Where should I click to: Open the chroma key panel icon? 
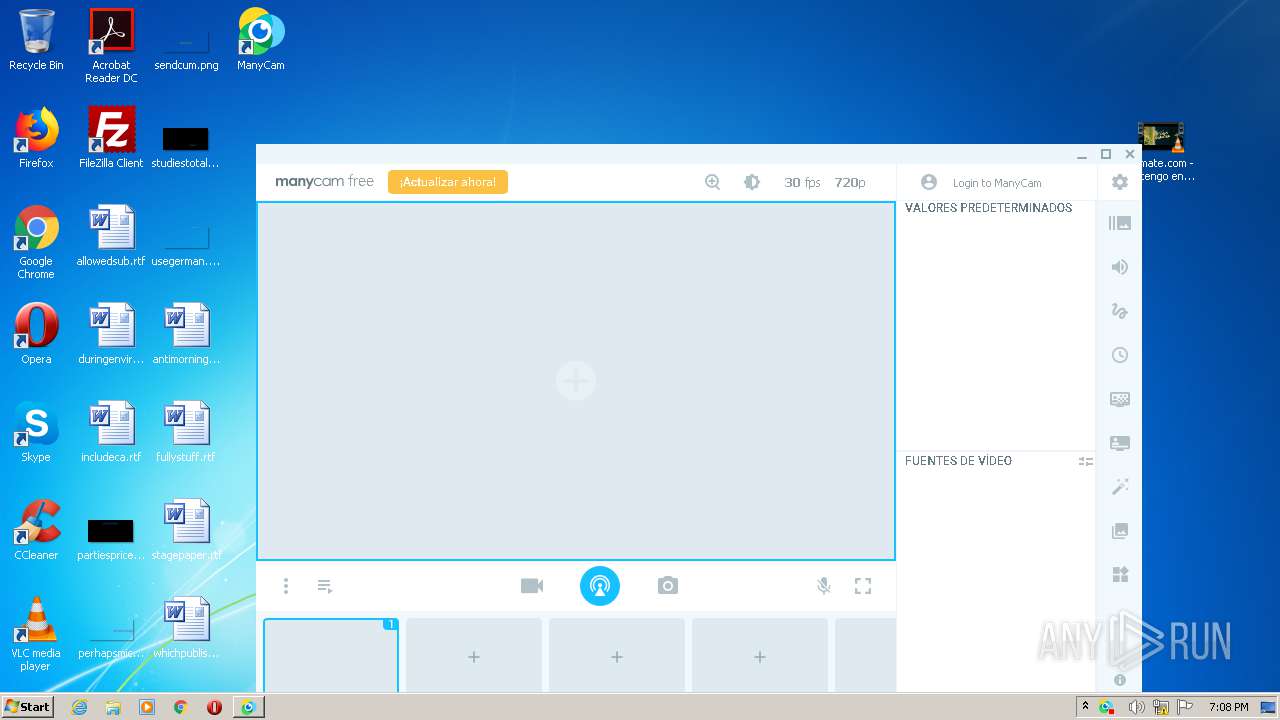[1120, 399]
